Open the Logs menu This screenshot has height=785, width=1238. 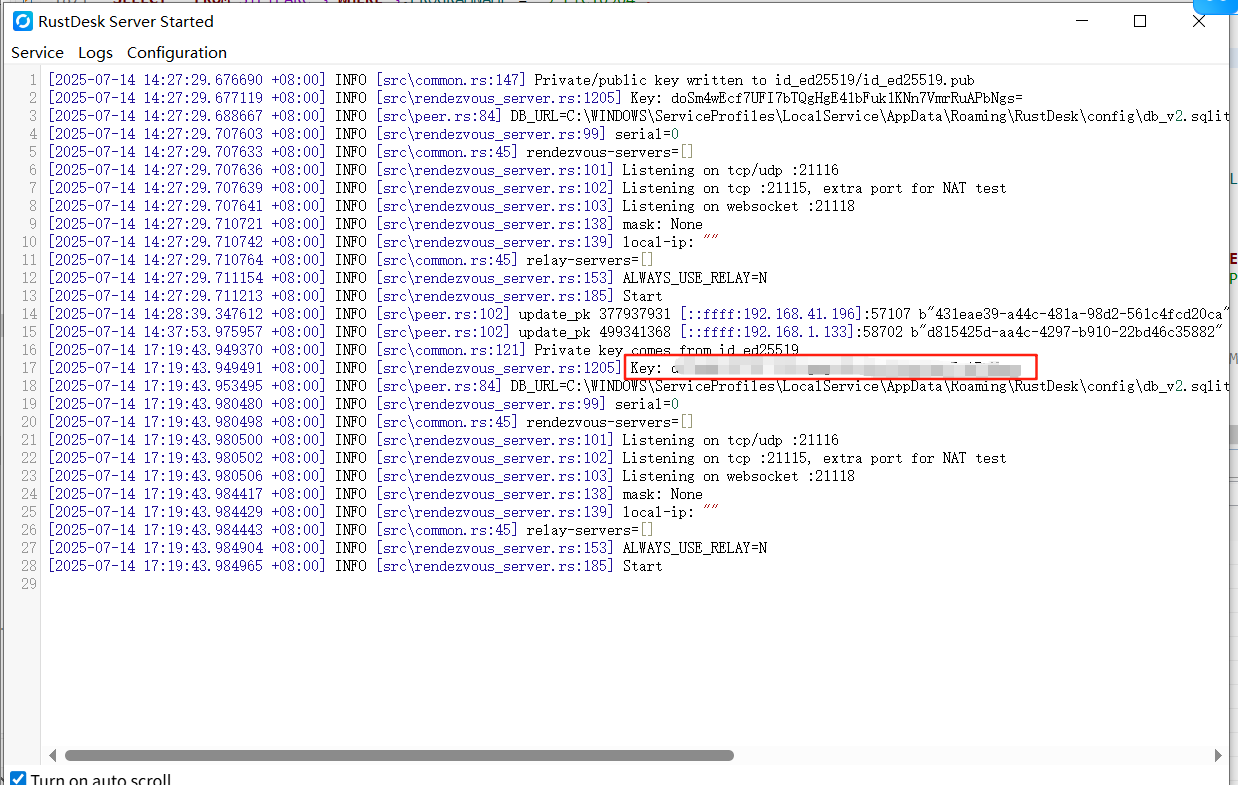(x=95, y=52)
